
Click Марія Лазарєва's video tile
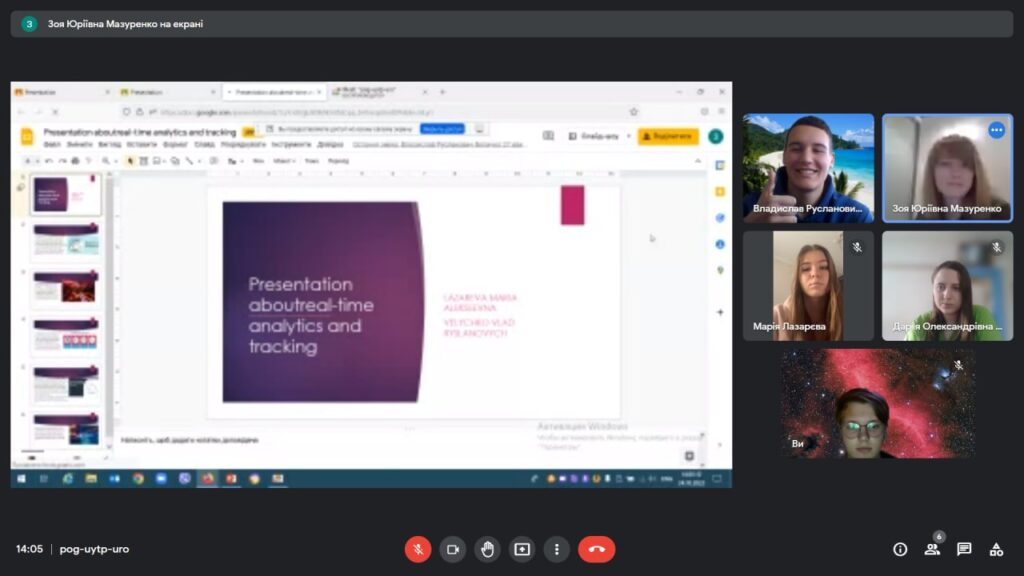pyautogui.click(x=808, y=286)
